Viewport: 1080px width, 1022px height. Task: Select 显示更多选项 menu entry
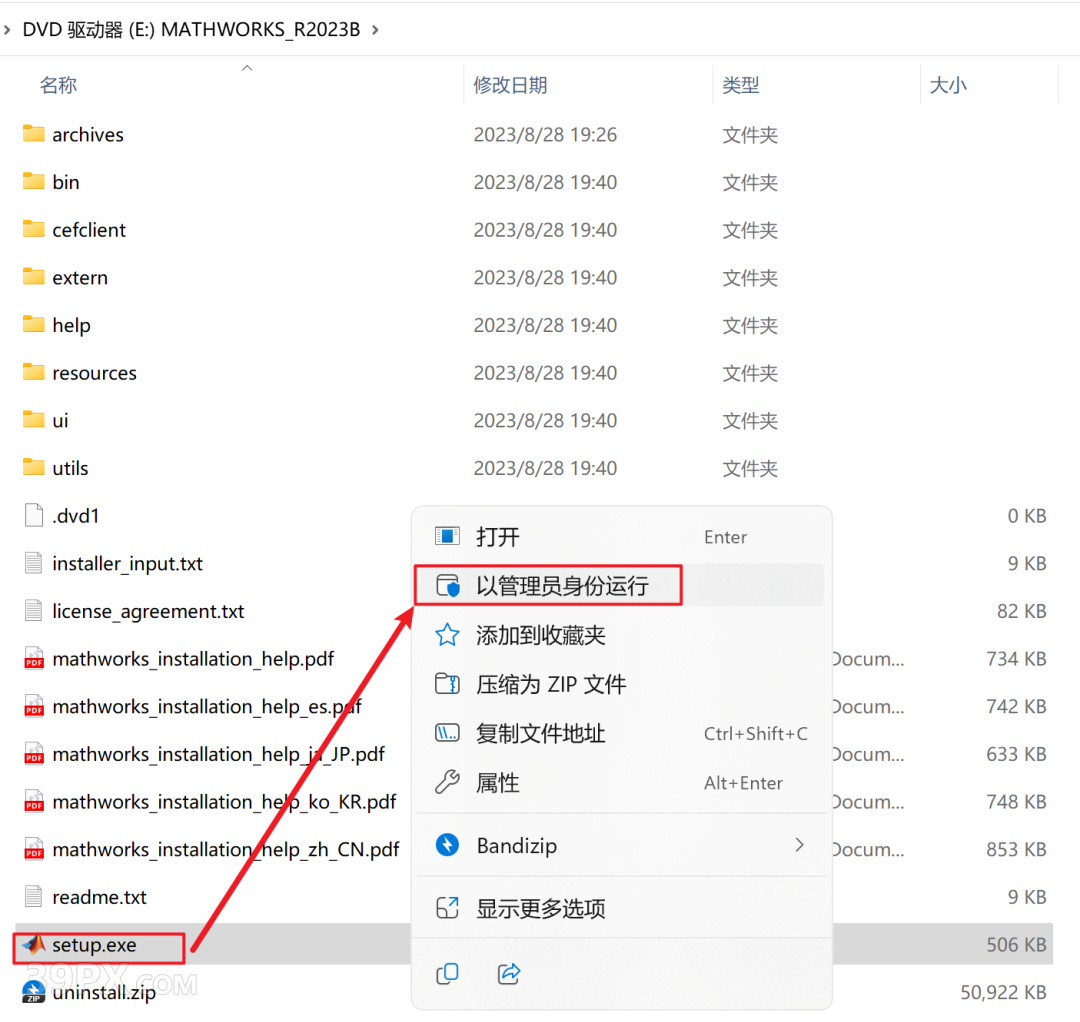621,908
